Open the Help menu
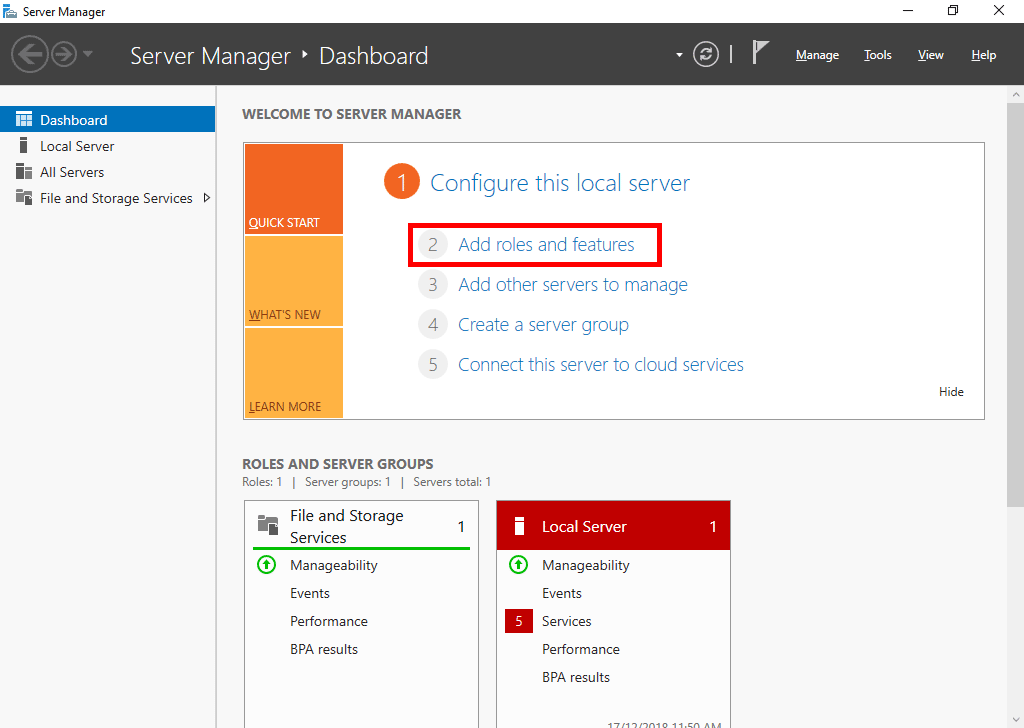This screenshot has width=1024, height=728. tap(983, 55)
